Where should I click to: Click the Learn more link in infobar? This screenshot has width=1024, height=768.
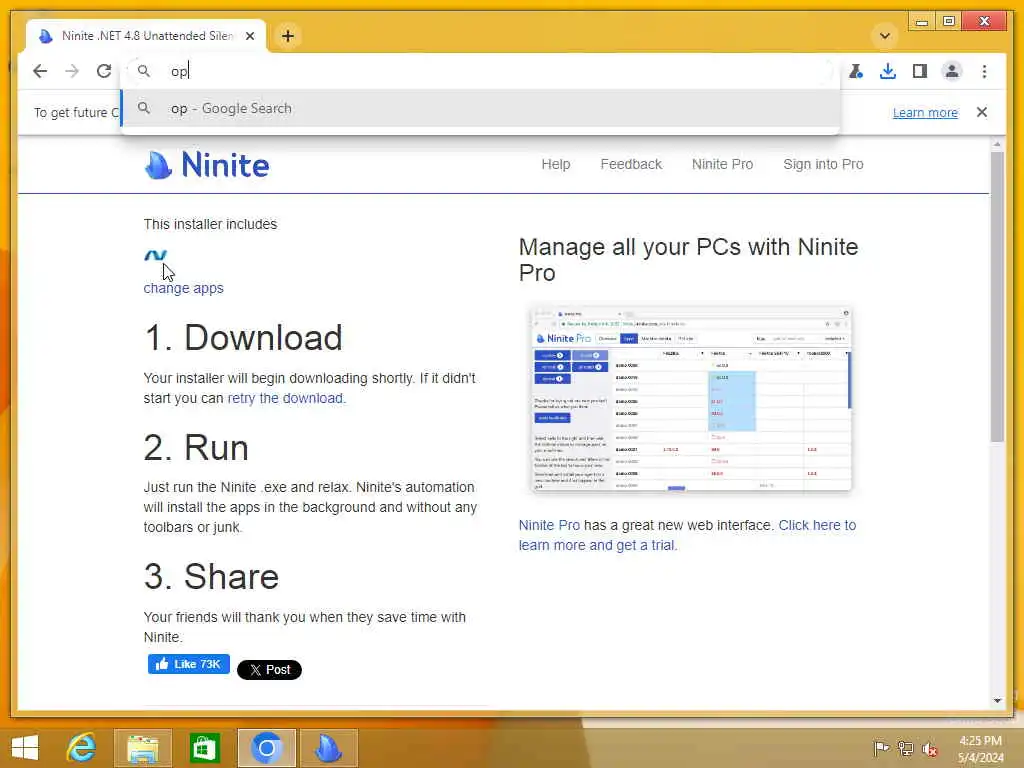(x=925, y=112)
